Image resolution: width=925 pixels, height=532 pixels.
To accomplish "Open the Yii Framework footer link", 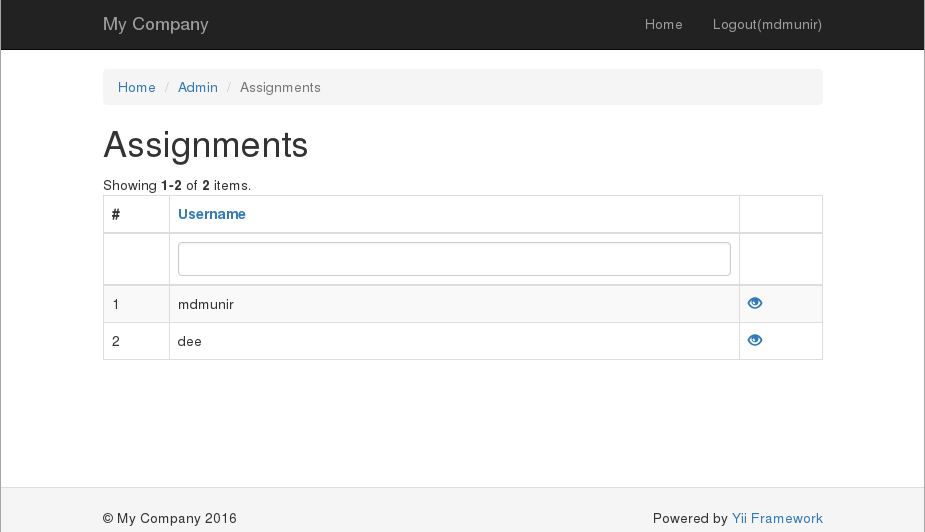I will [777, 518].
